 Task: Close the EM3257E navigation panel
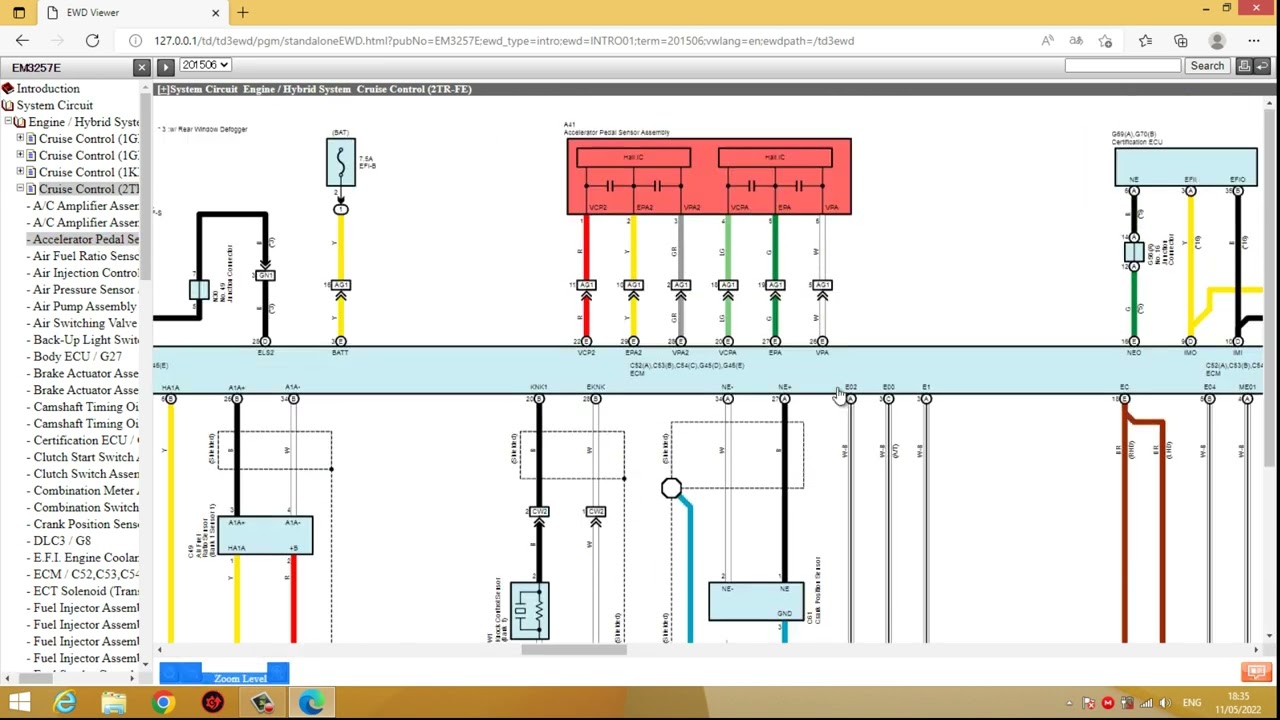(141, 67)
